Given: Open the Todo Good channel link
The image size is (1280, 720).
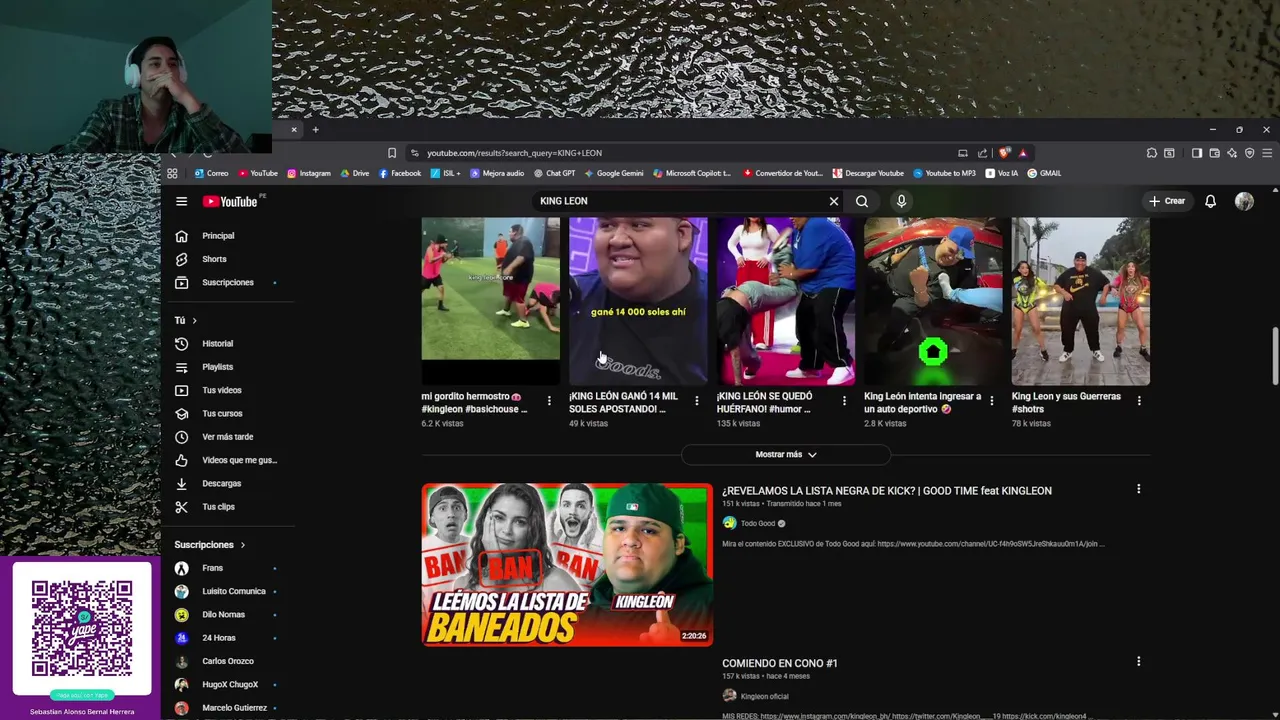Looking at the screenshot, I should (757, 523).
